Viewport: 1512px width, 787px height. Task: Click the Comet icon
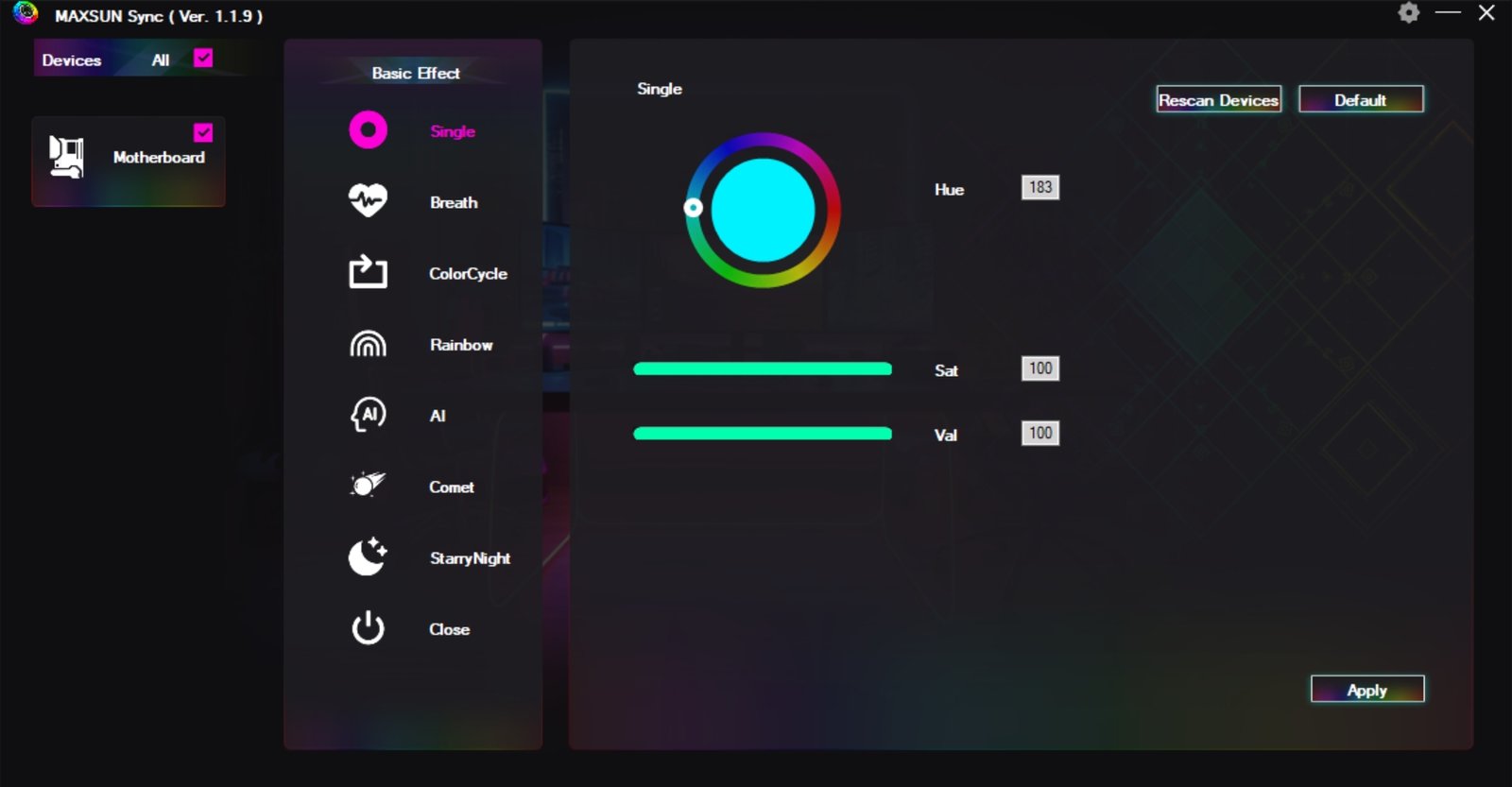[368, 485]
